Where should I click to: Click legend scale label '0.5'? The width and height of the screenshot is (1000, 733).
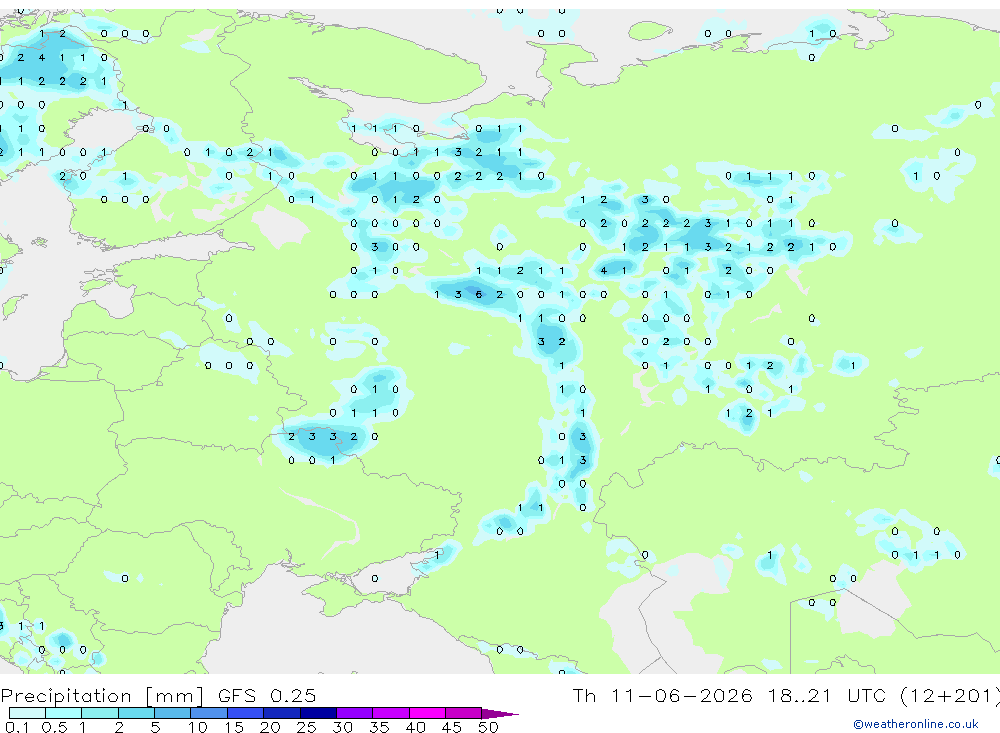point(54,727)
